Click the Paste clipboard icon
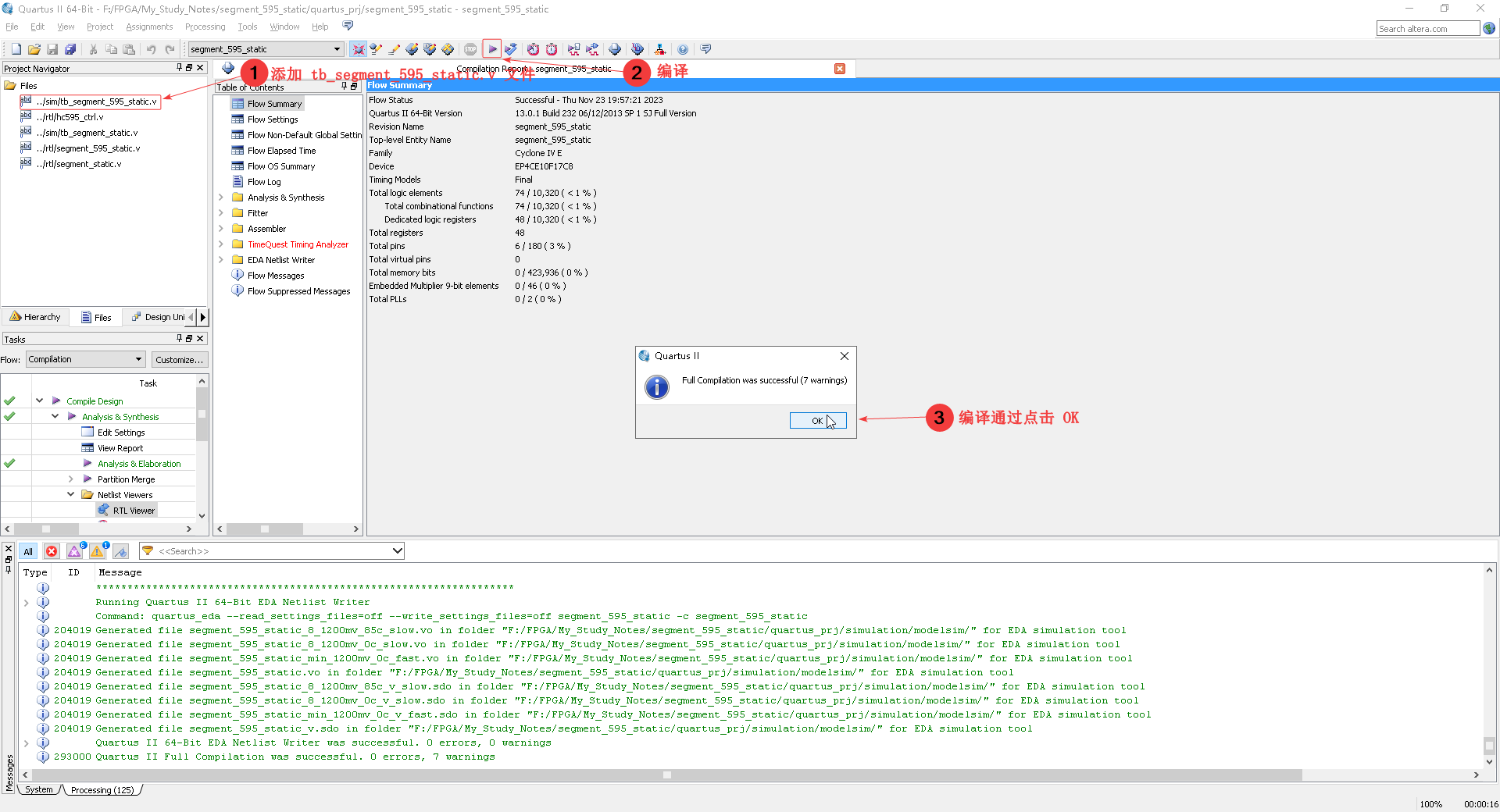The height and width of the screenshot is (812, 1500). (130, 49)
